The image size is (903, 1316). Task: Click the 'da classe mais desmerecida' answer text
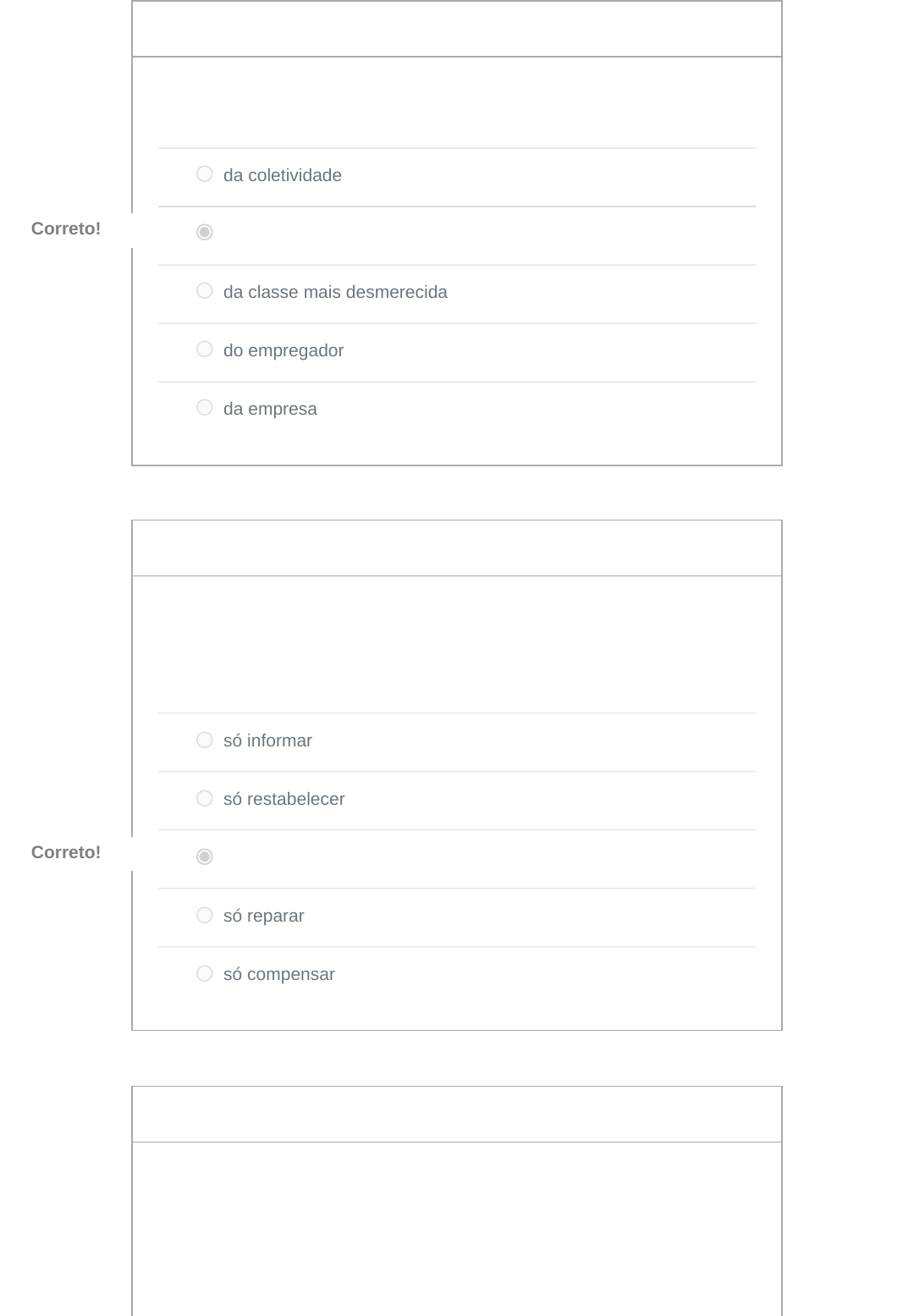coord(335,292)
